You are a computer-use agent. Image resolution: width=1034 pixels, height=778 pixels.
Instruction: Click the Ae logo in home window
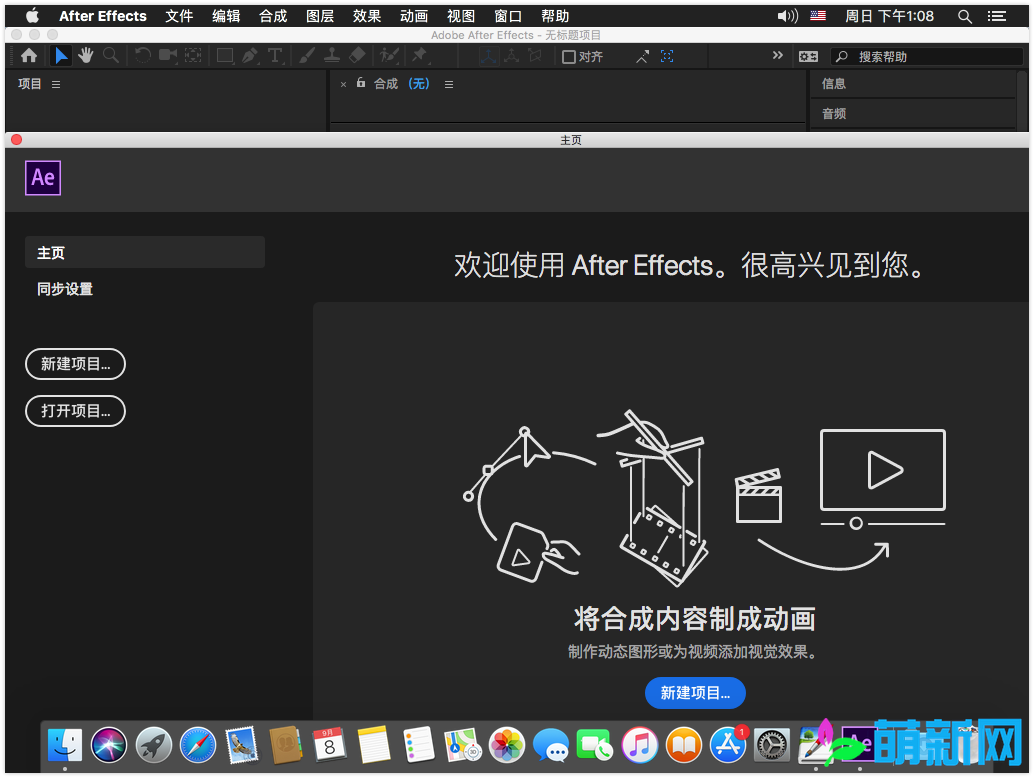(x=43, y=177)
